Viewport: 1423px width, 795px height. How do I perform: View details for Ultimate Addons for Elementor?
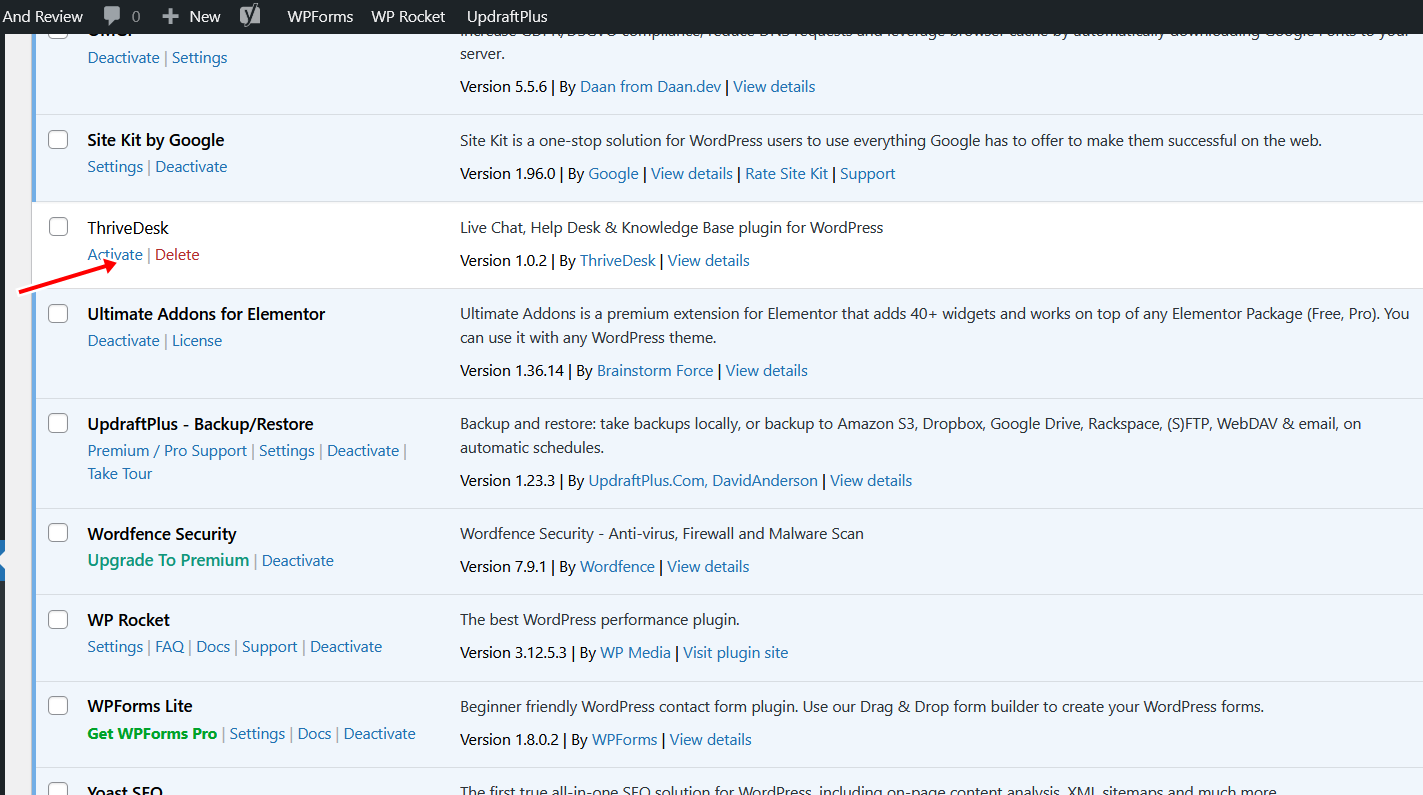click(767, 371)
